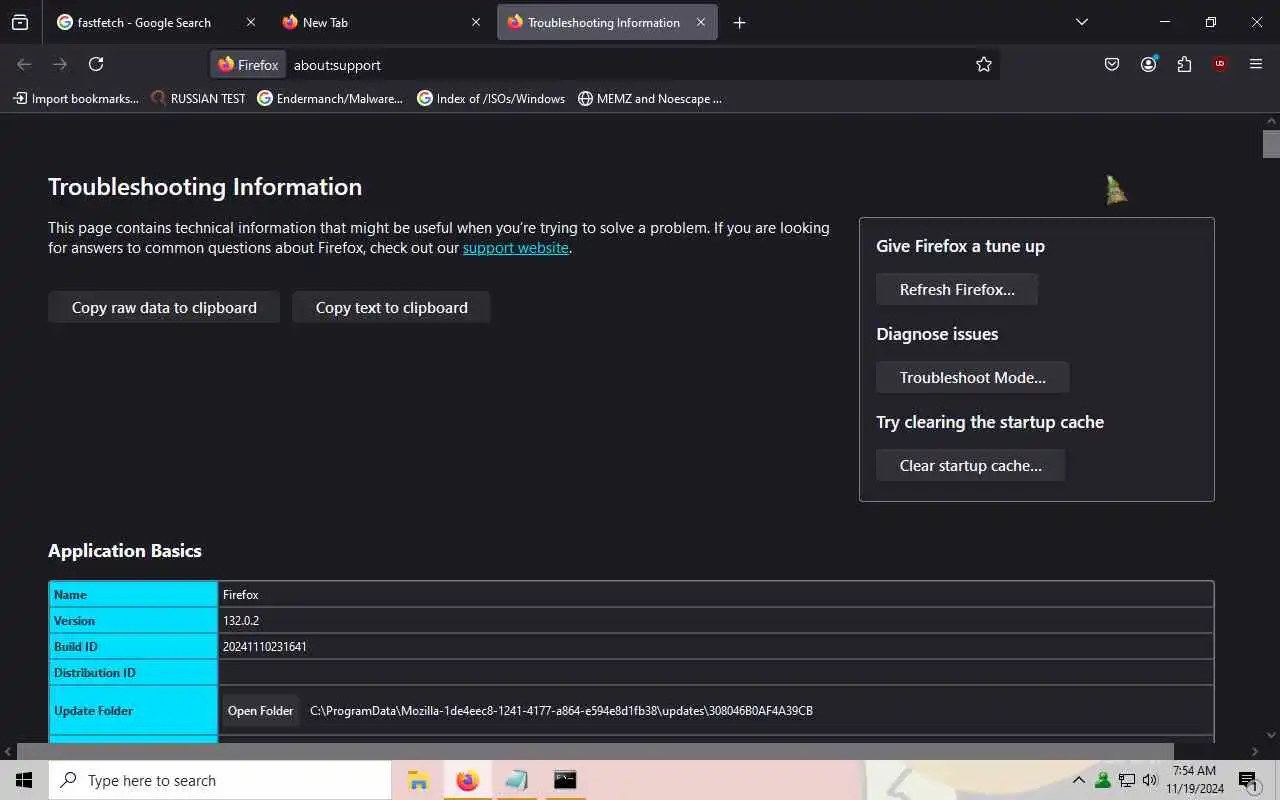Open Firefox account menu
1280x800 pixels.
pos(1148,64)
